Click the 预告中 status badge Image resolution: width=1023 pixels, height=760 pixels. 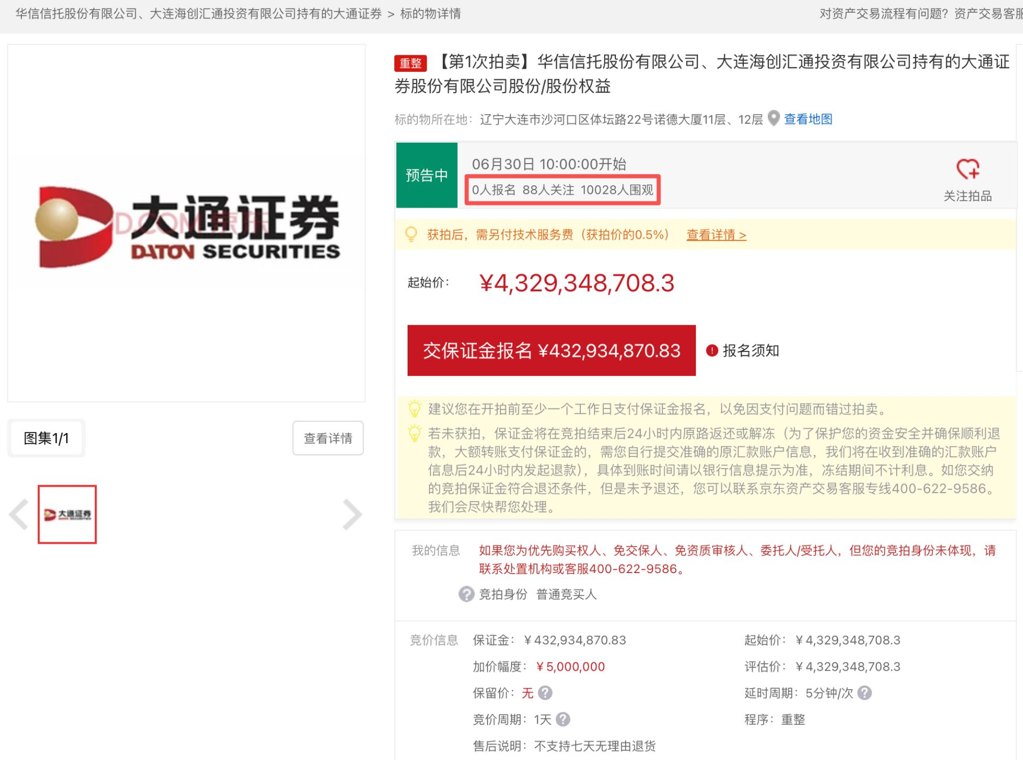coord(427,175)
